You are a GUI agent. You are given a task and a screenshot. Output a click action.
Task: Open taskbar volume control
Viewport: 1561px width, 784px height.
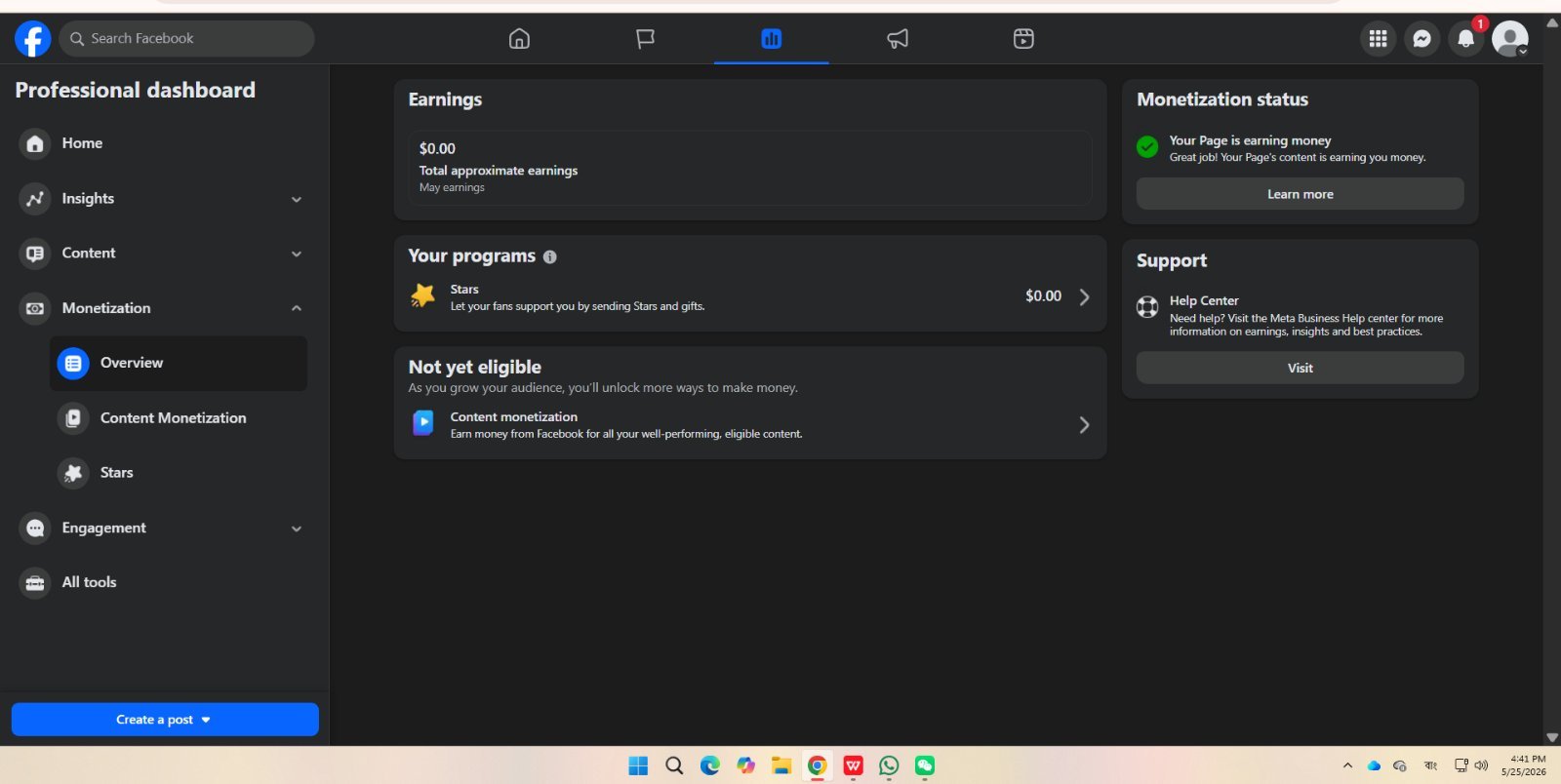coord(1481,765)
